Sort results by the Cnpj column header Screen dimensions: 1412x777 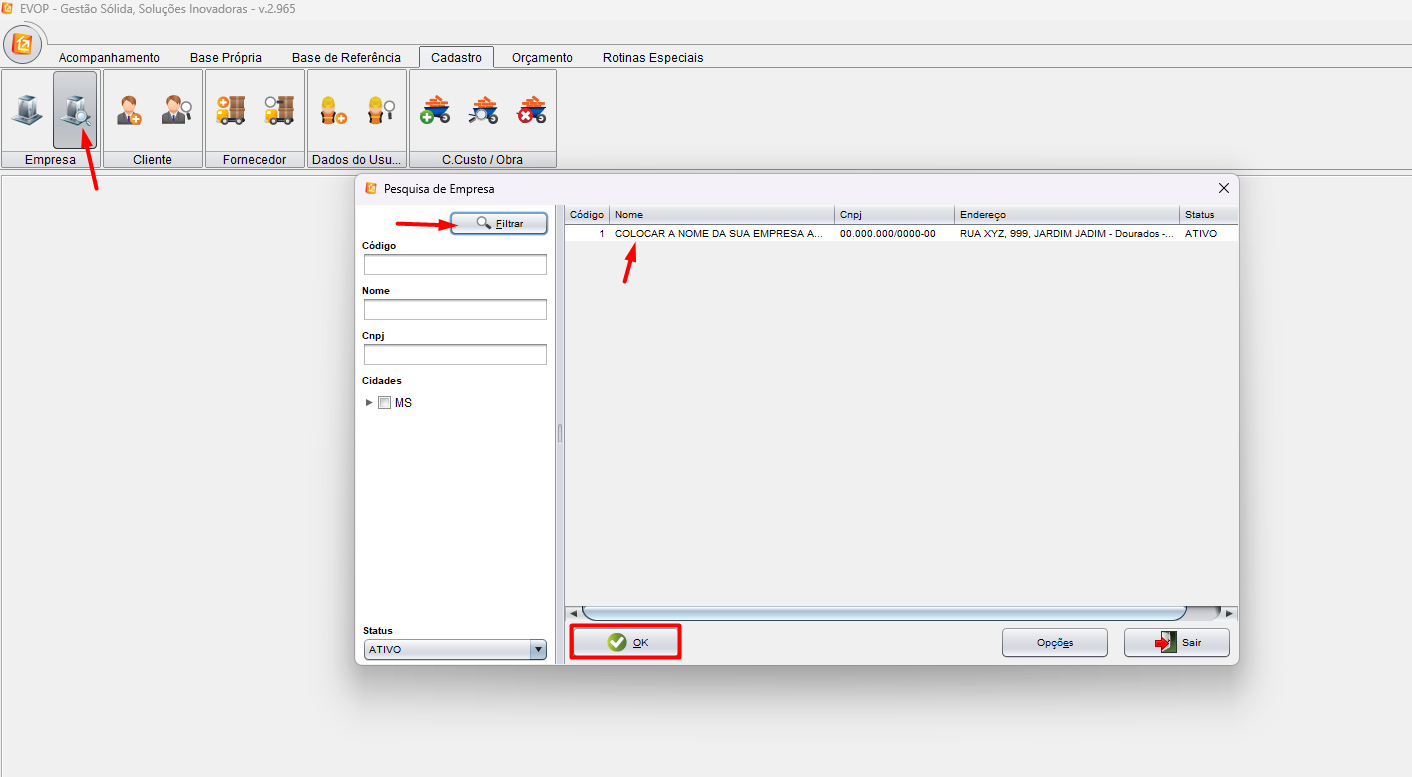point(894,215)
